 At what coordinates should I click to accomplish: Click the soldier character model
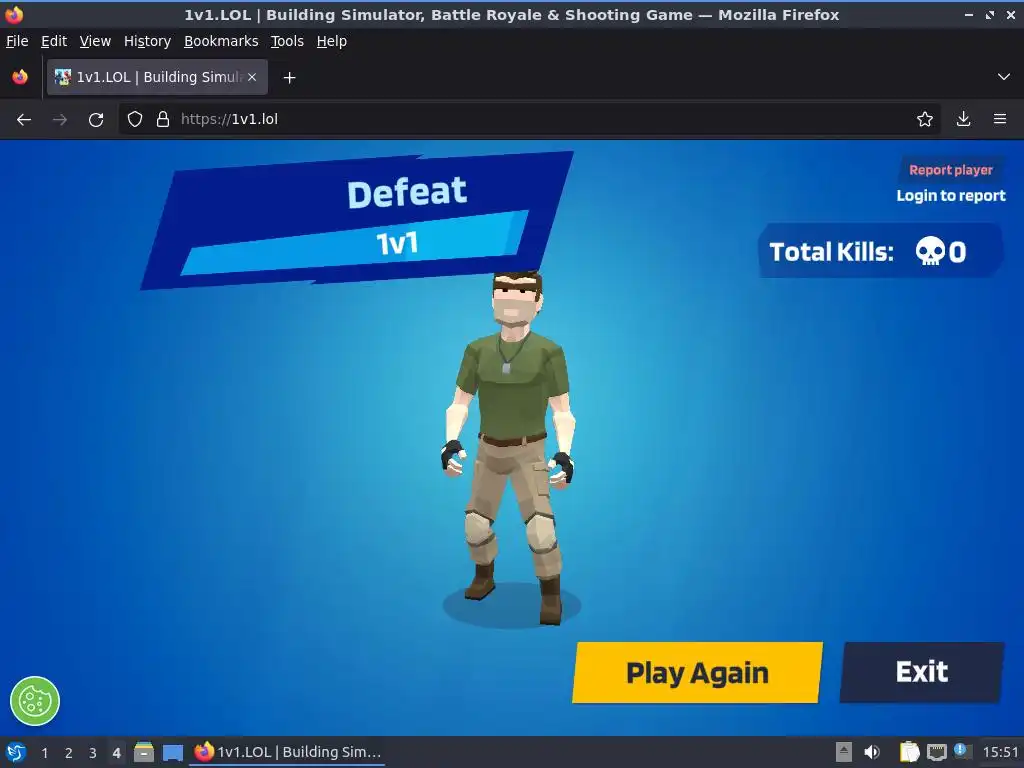tap(511, 447)
